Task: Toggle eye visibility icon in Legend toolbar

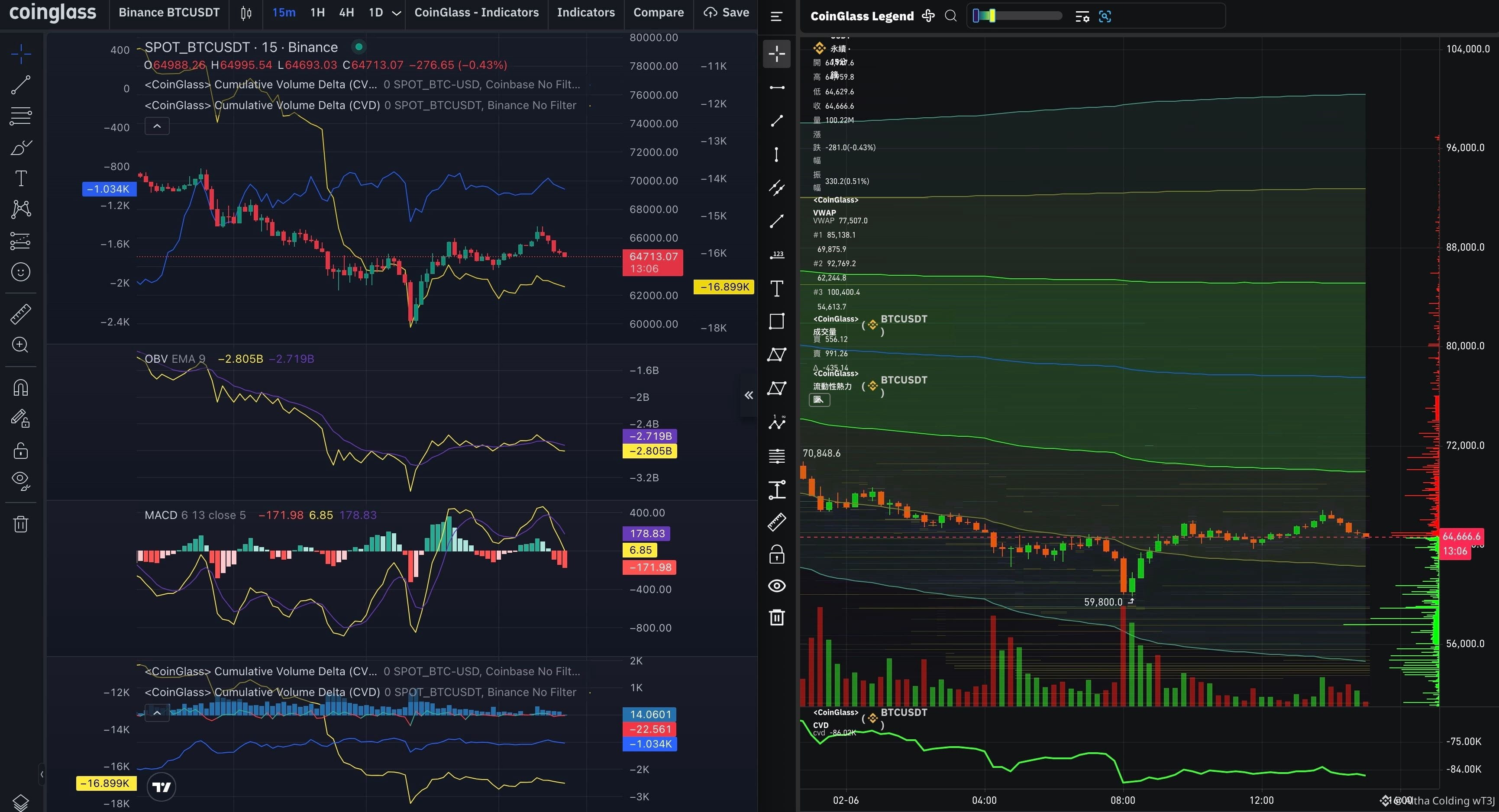Action: coord(777,586)
